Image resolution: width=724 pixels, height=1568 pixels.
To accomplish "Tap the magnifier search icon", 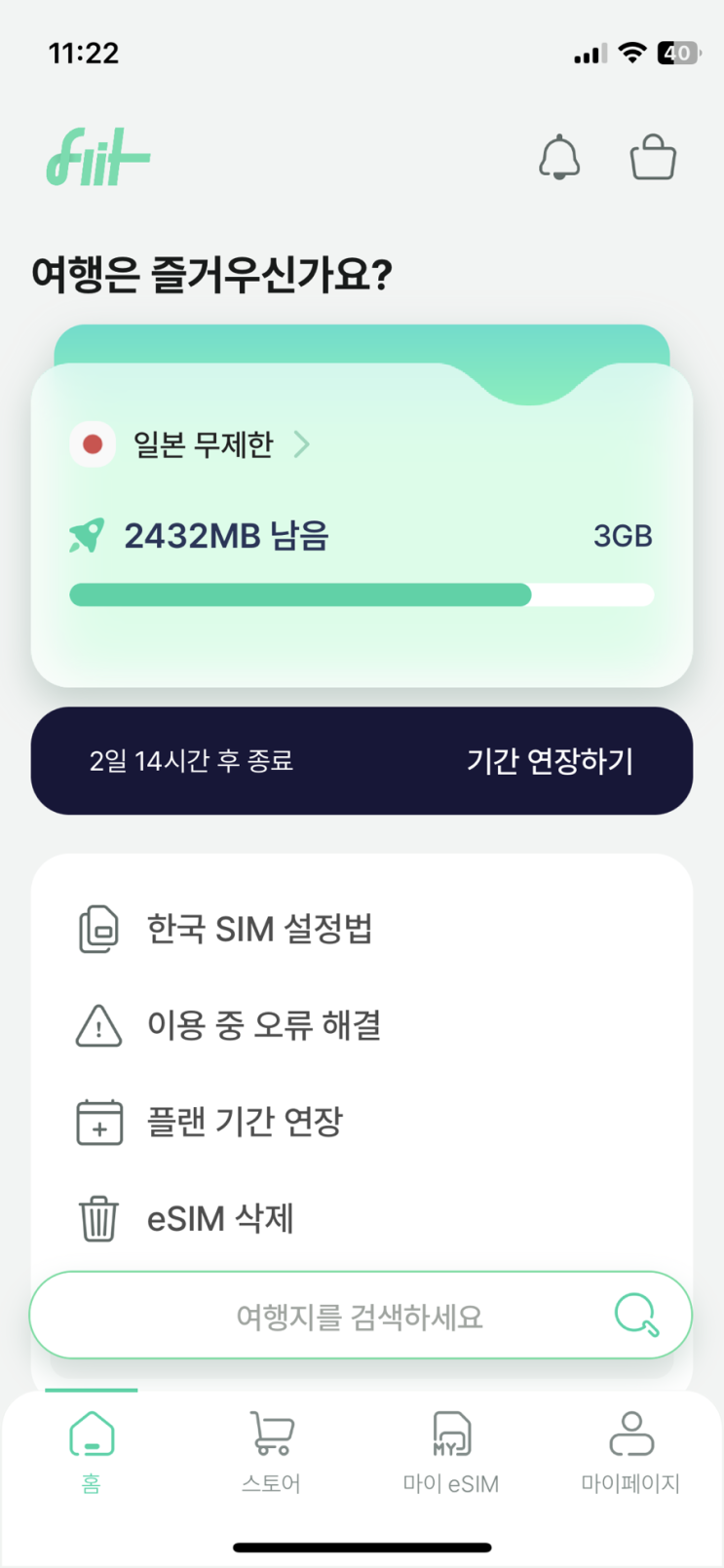I will click(x=637, y=1316).
